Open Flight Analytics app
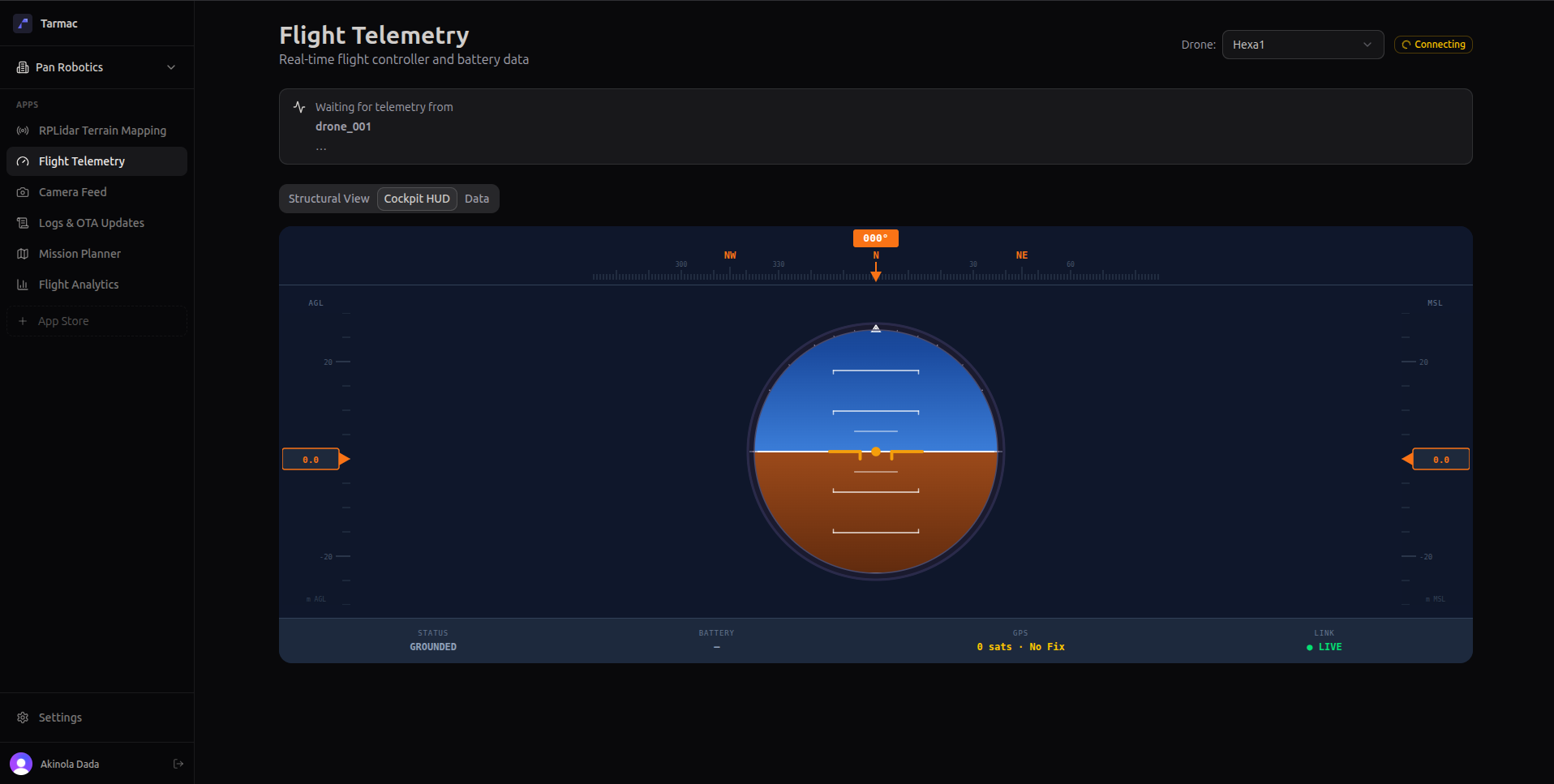The image size is (1554, 784). point(97,285)
